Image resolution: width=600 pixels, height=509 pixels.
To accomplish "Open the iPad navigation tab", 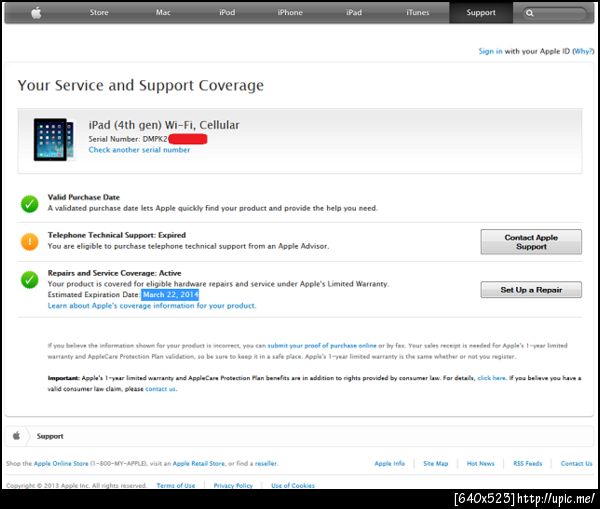I will 354,13.
